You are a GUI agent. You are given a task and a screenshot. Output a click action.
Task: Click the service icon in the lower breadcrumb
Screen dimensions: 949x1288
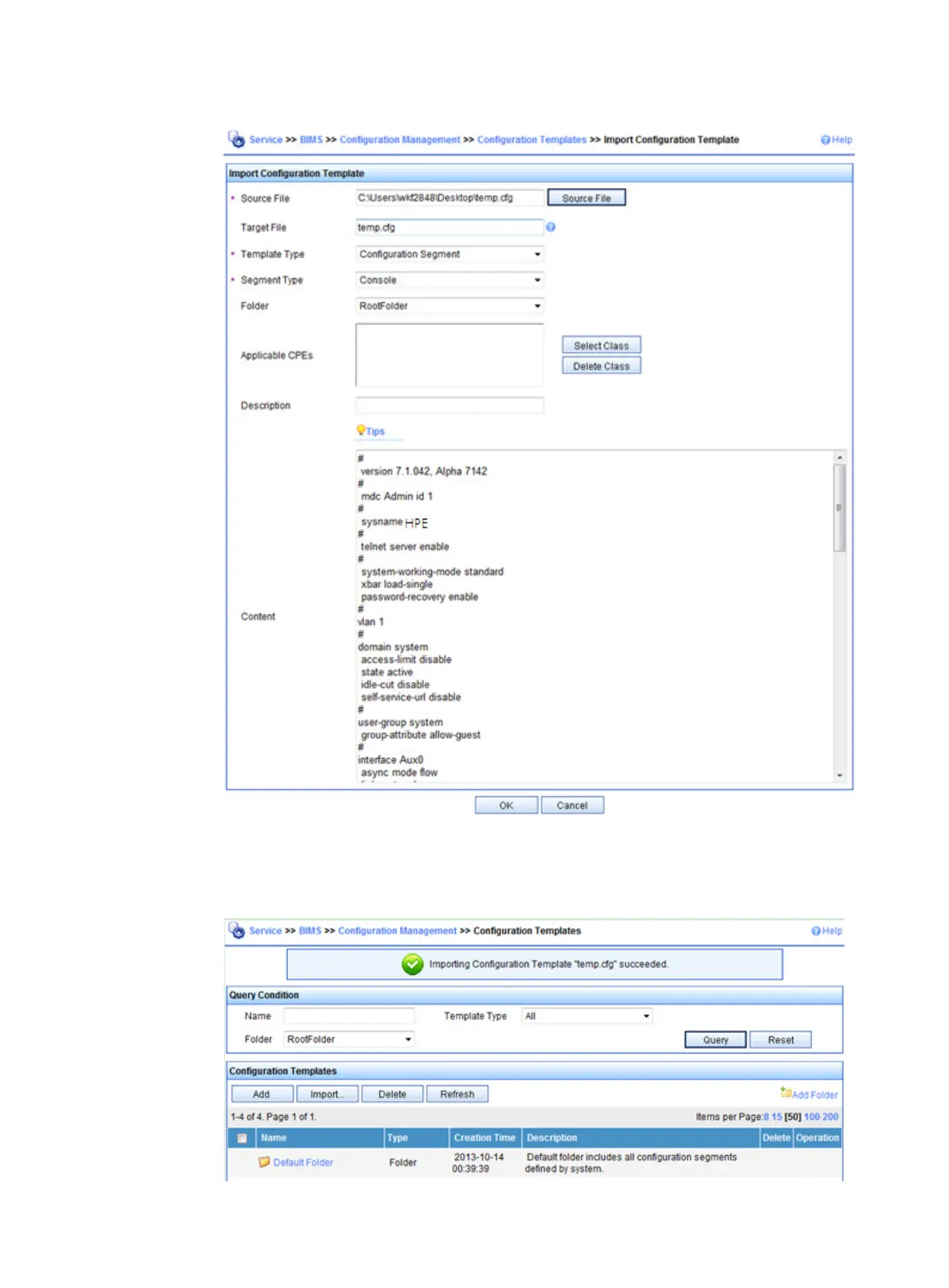click(x=237, y=930)
